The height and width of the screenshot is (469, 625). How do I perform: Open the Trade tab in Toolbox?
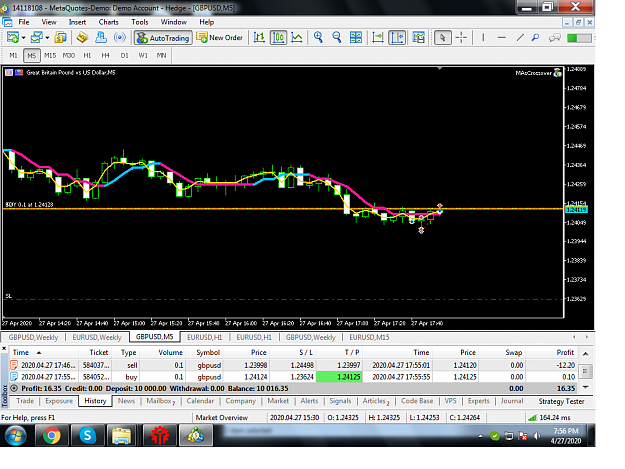coord(25,401)
